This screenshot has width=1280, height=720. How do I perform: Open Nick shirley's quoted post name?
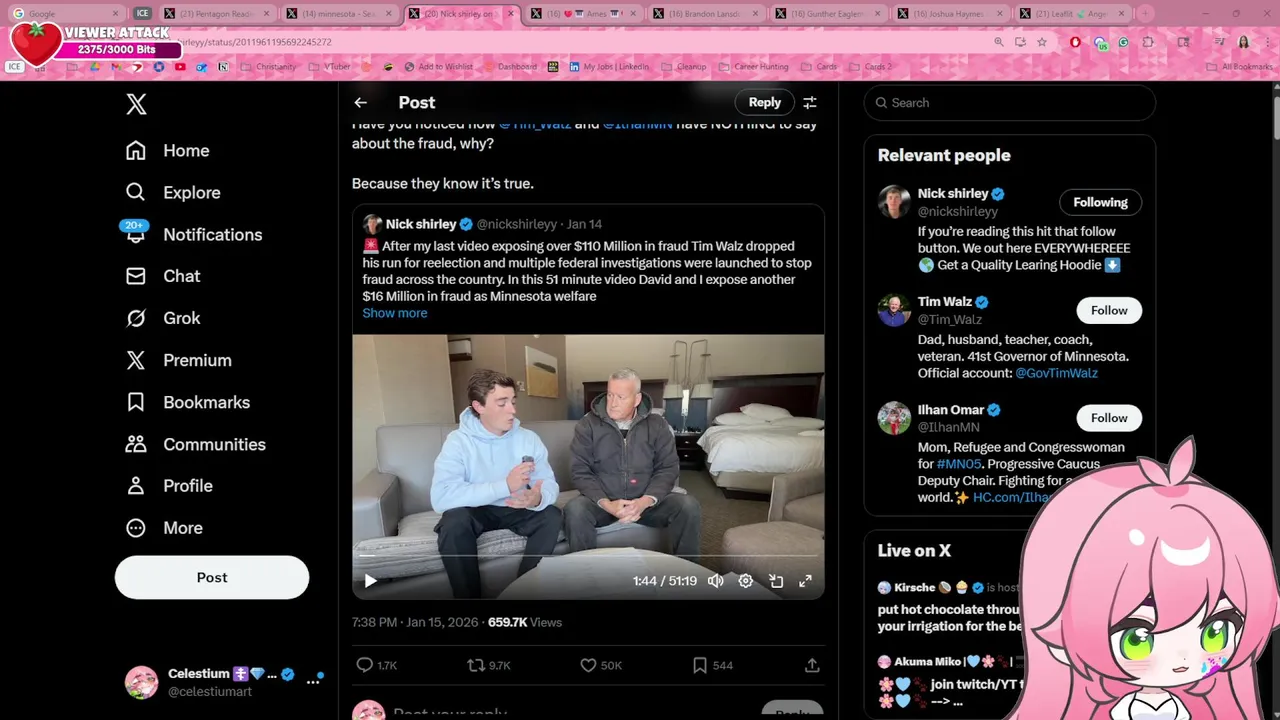pyautogui.click(x=421, y=224)
